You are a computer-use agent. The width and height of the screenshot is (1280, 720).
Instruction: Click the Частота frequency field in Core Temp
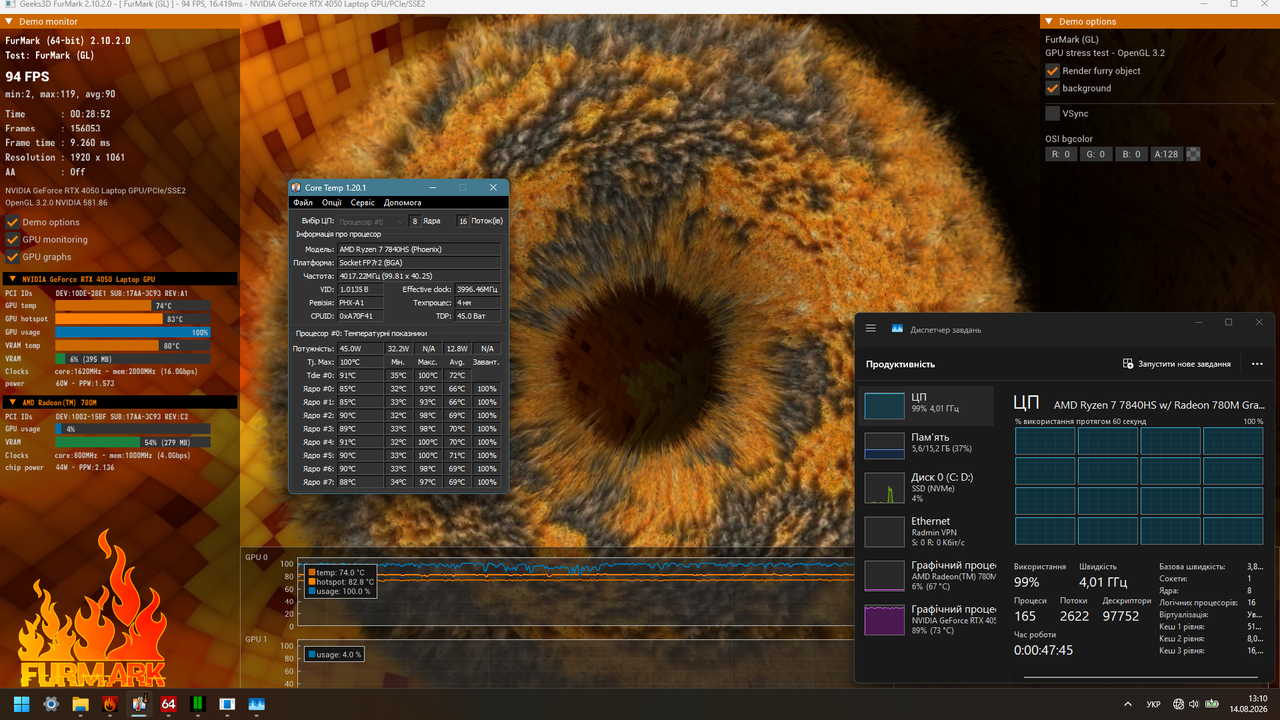(x=418, y=276)
